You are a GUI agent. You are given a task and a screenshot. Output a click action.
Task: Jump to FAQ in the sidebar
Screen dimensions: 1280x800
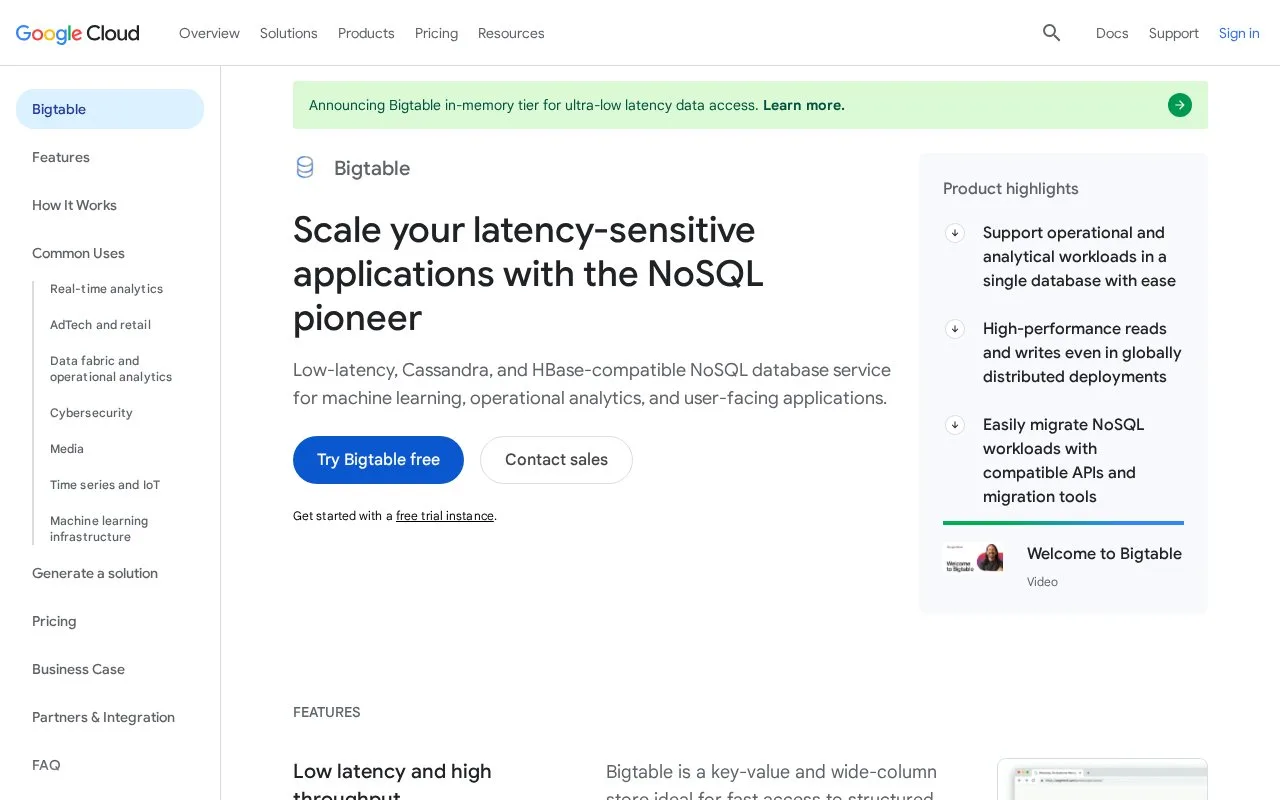[x=46, y=765]
